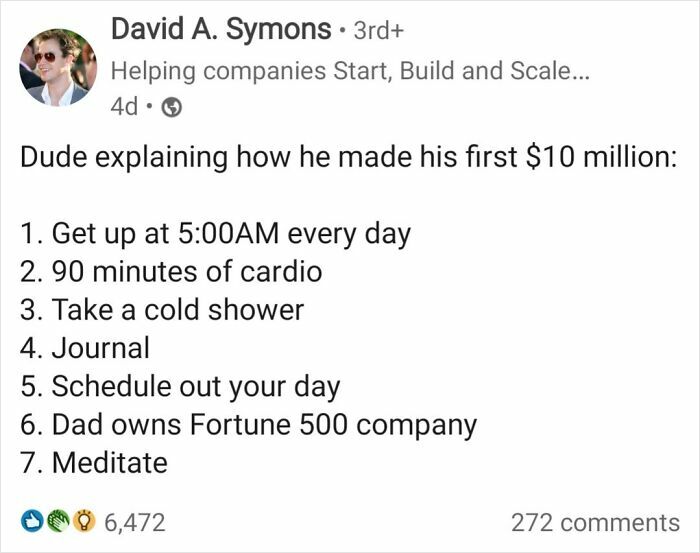
Task: Open the poster's circular profile photo
Action: pos(58,67)
